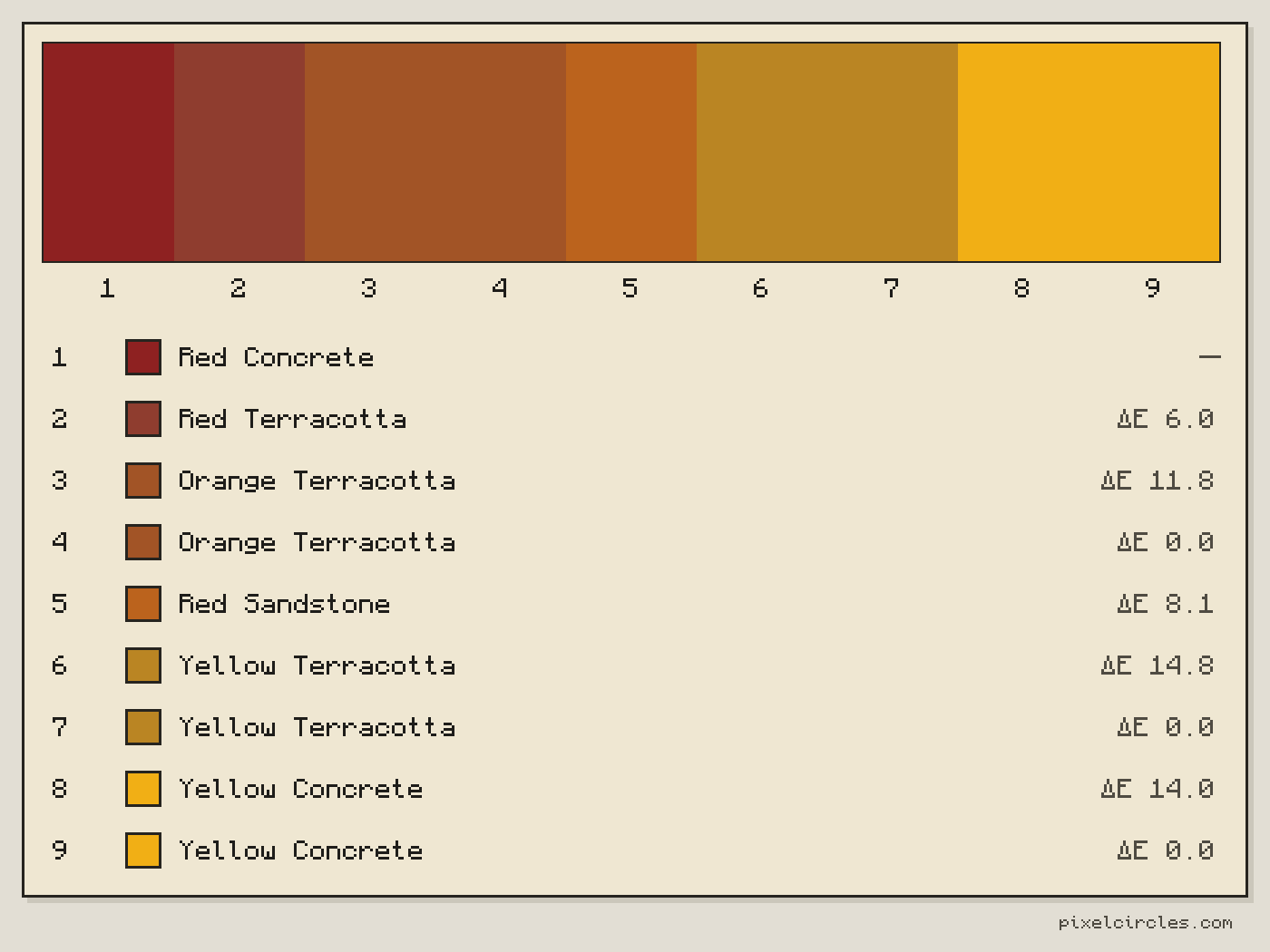Click the number 7 label under the gradient bar

tap(891, 288)
